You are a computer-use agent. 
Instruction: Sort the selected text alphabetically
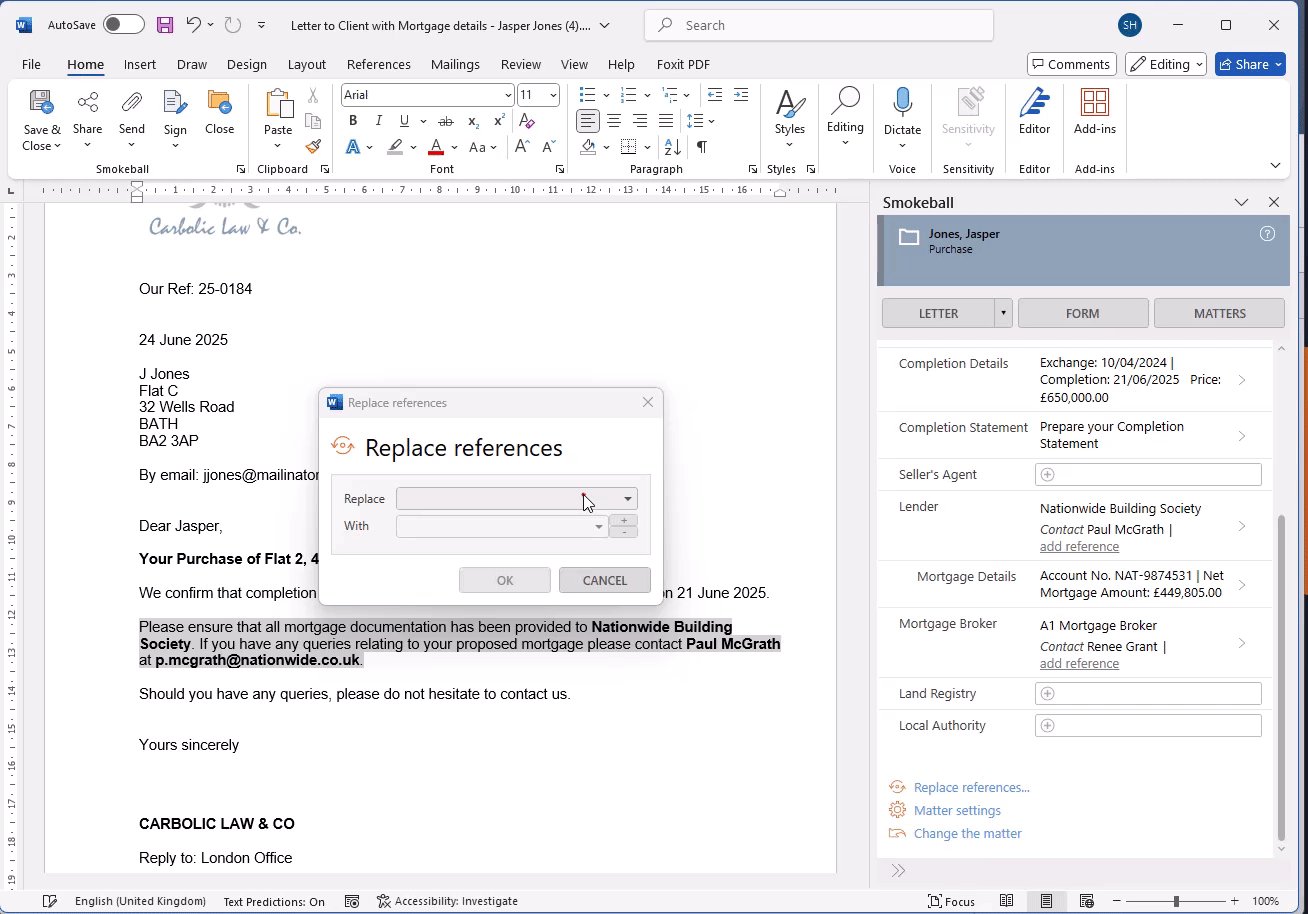click(673, 147)
